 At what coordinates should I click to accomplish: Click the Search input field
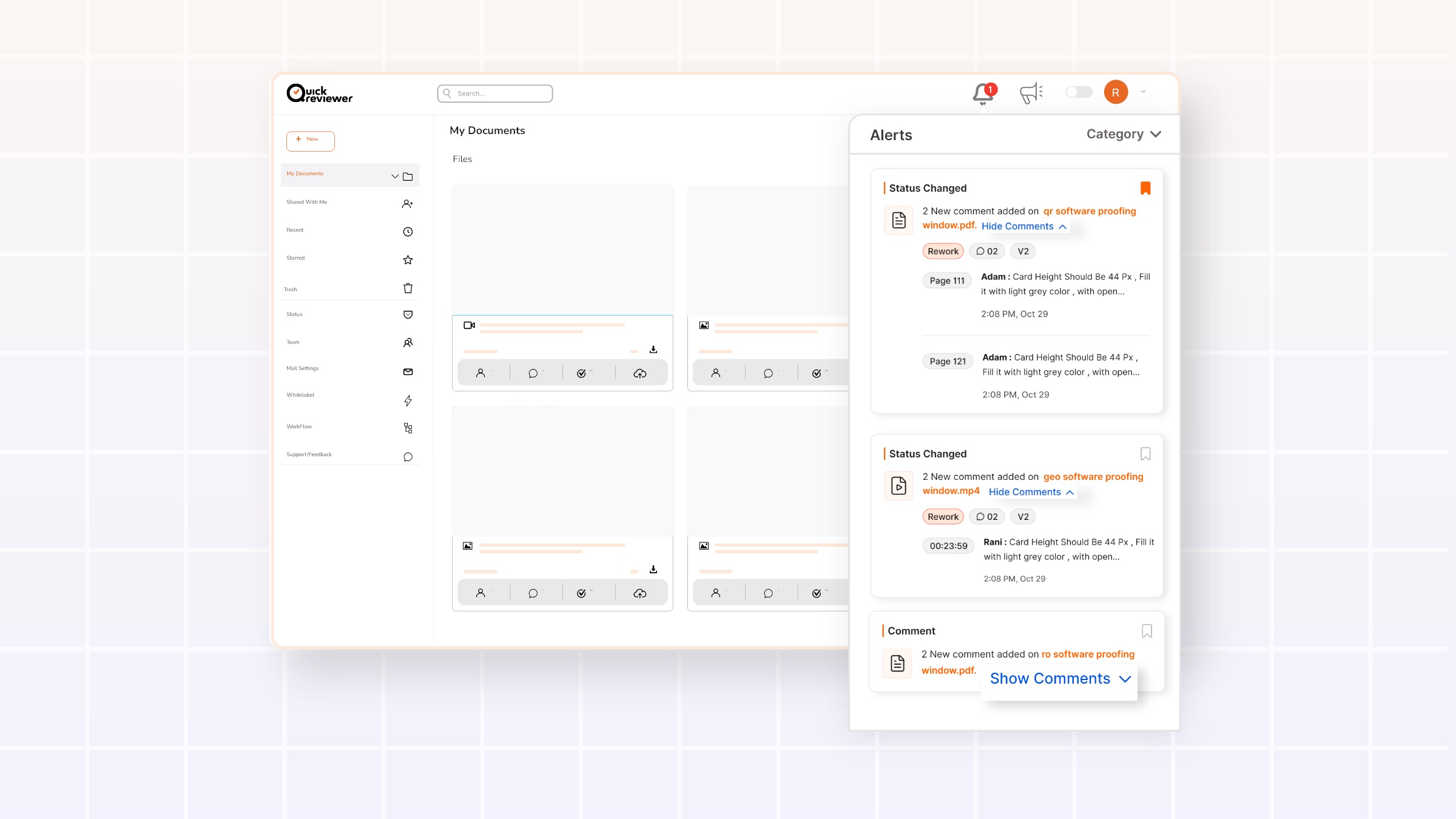coord(495,93)
